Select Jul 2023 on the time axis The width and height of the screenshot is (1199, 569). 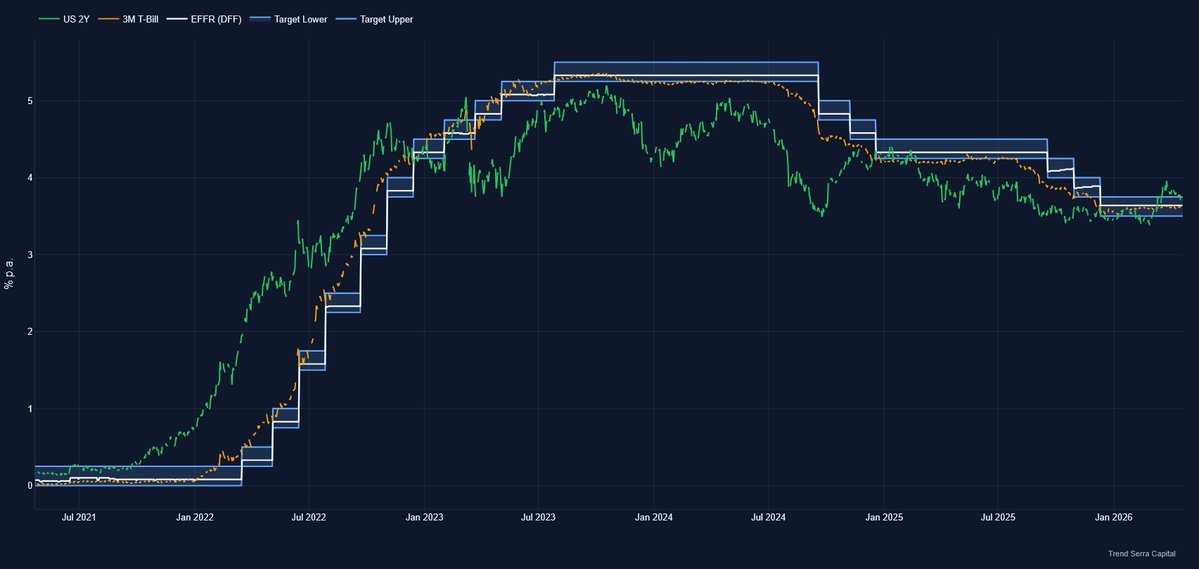(x=539, y=518)
